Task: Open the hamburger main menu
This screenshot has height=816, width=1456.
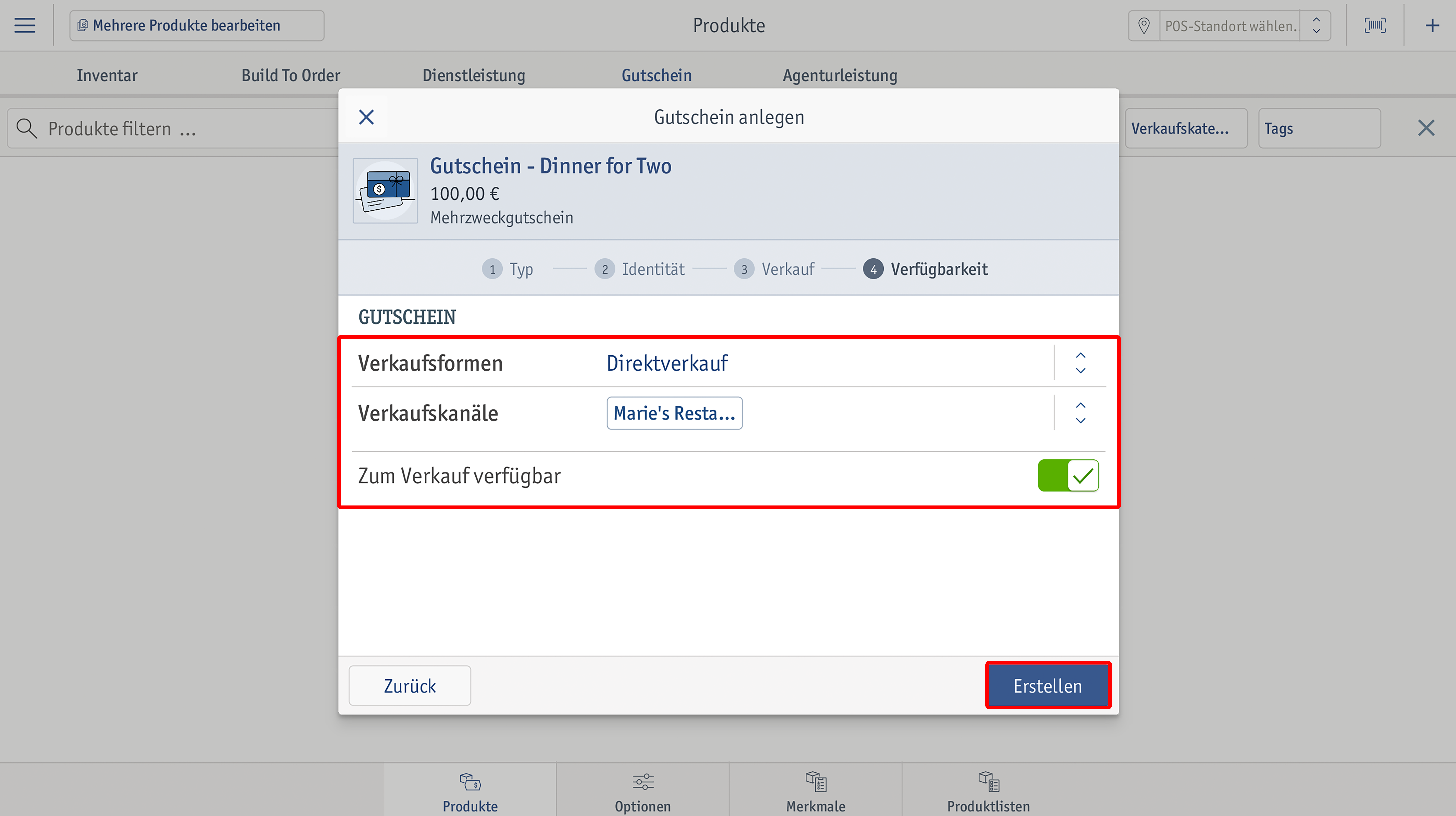Action: pos(25,25)
